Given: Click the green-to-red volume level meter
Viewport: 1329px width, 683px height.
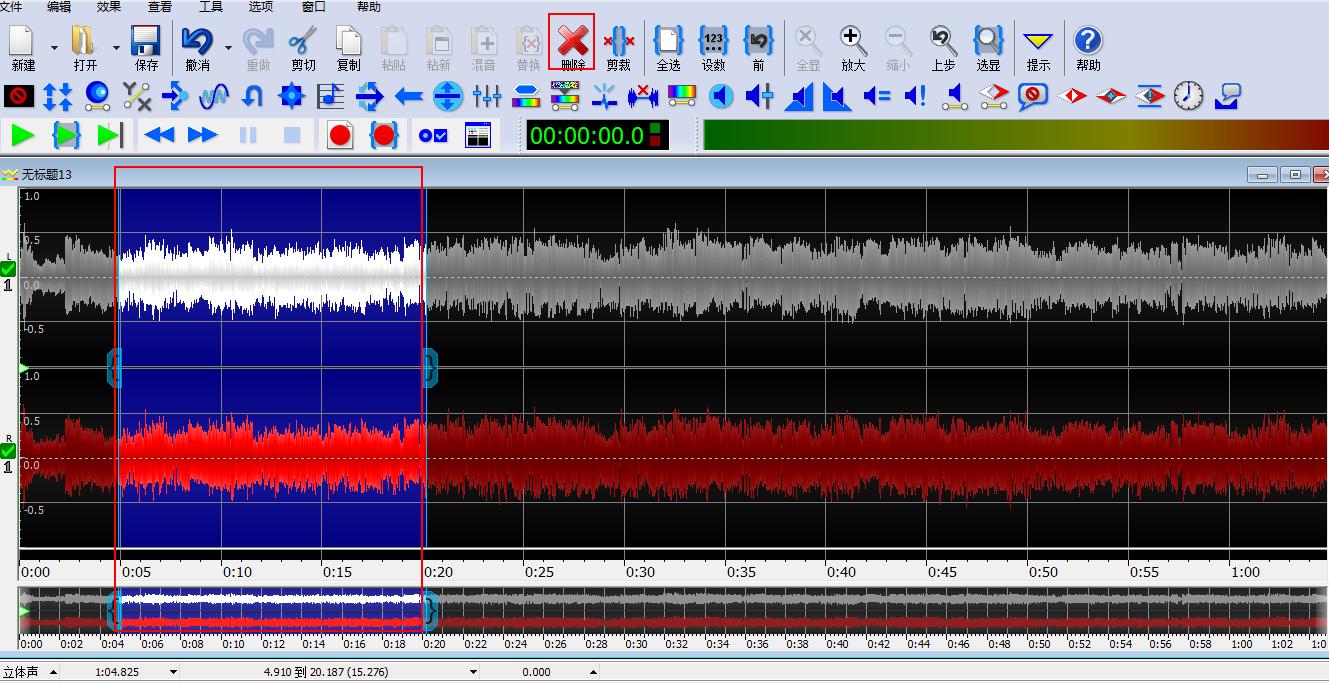Looking at the screenshot, I should pyautogui.click(x=1015, y=135).
